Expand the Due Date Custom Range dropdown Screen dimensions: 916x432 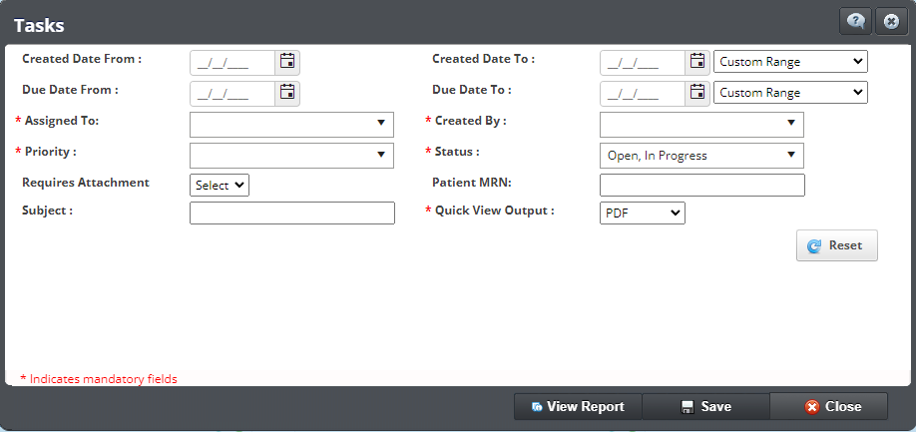coord(790,93)
